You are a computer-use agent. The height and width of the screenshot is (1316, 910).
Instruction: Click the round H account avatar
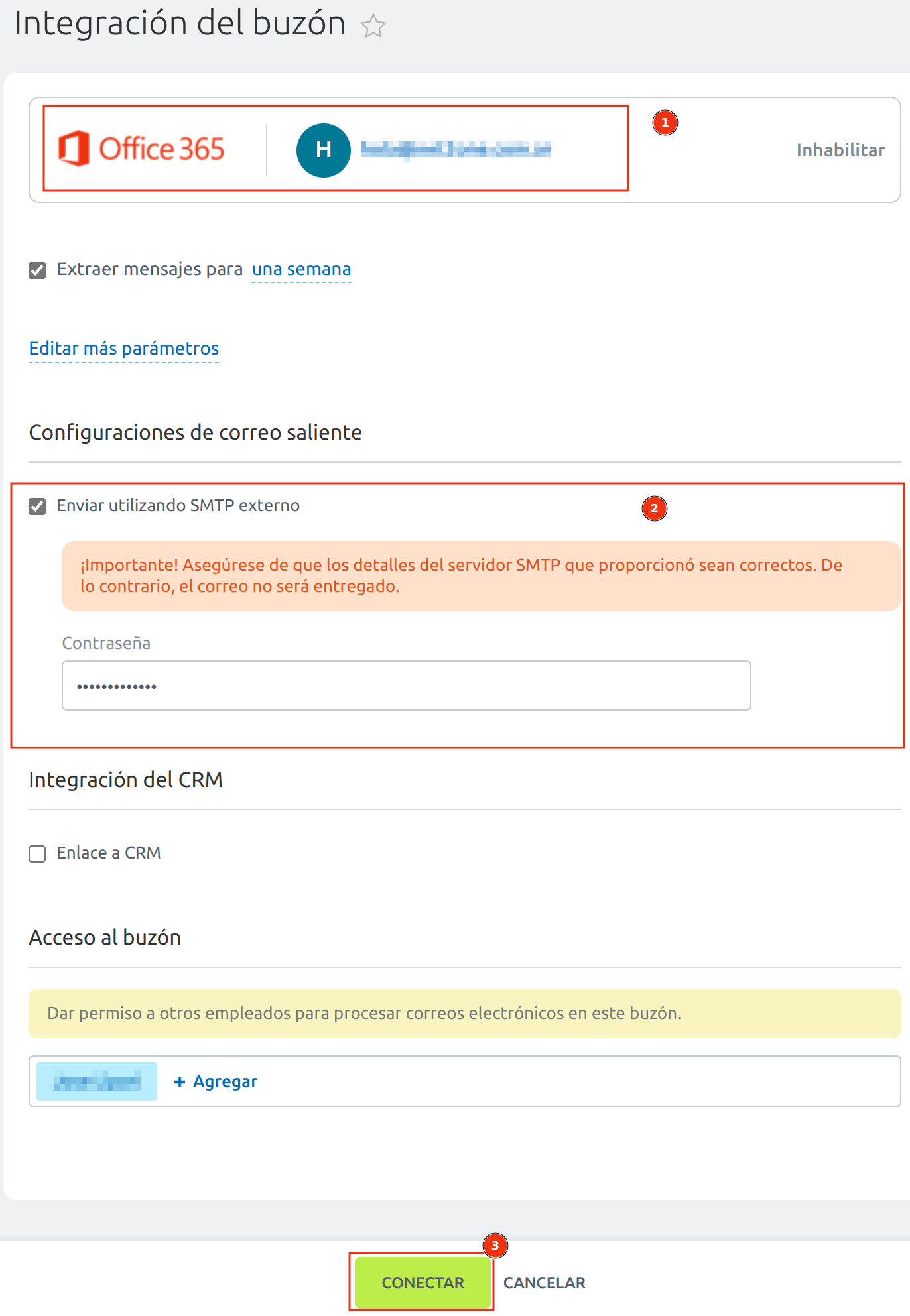pos(324,150)
